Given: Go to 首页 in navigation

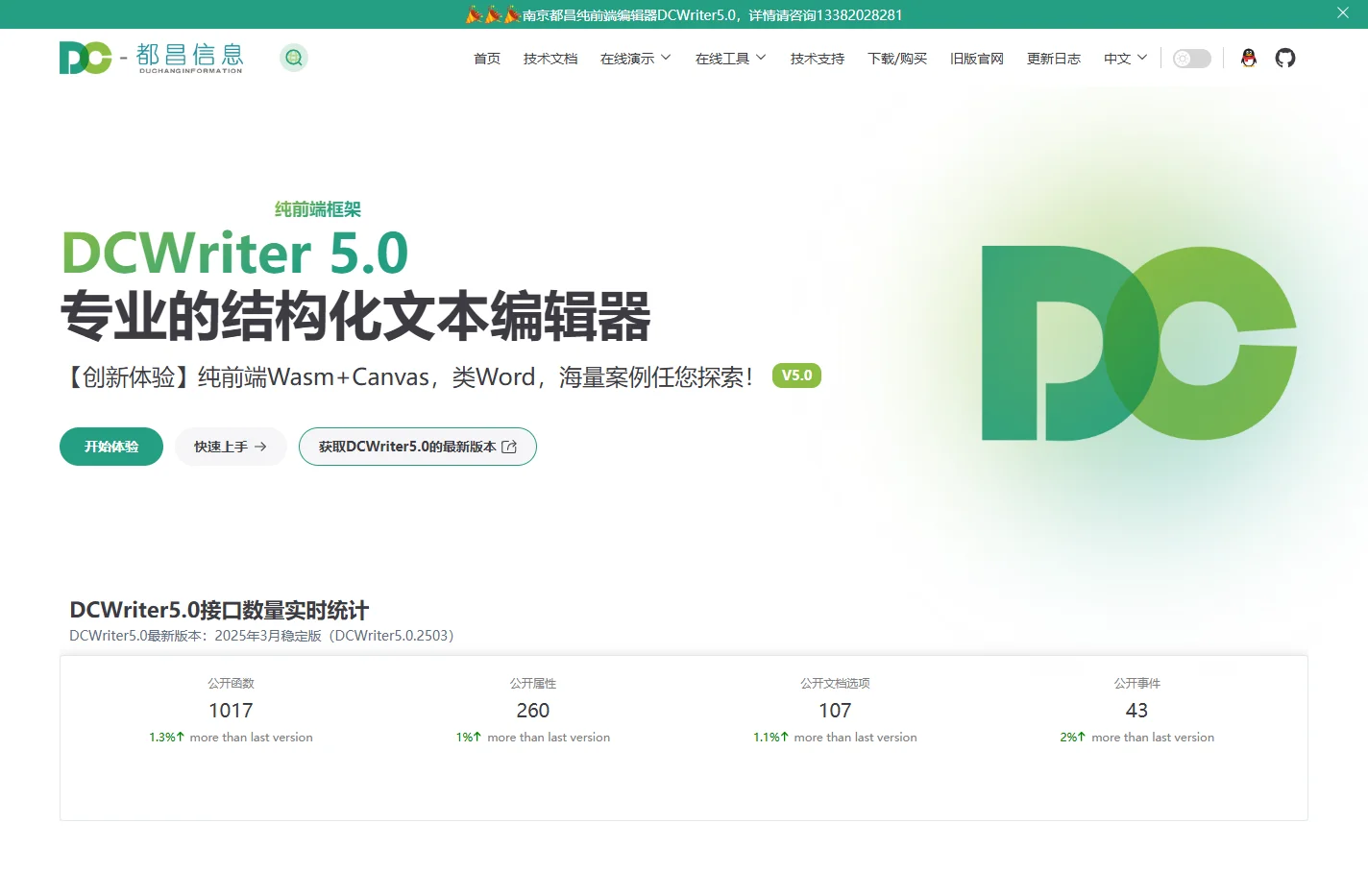Looking at the screenshot, I should coord(487,59).
